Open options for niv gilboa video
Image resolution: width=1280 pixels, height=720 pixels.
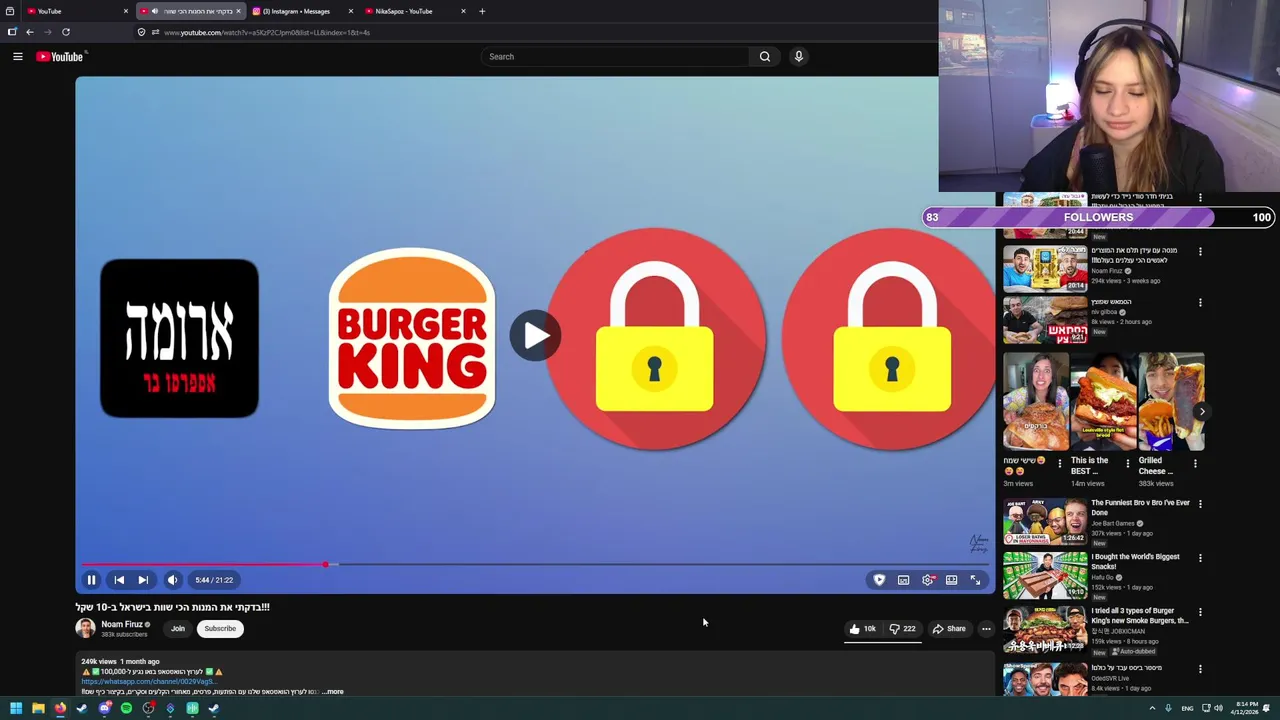(x=1201, y=303)
